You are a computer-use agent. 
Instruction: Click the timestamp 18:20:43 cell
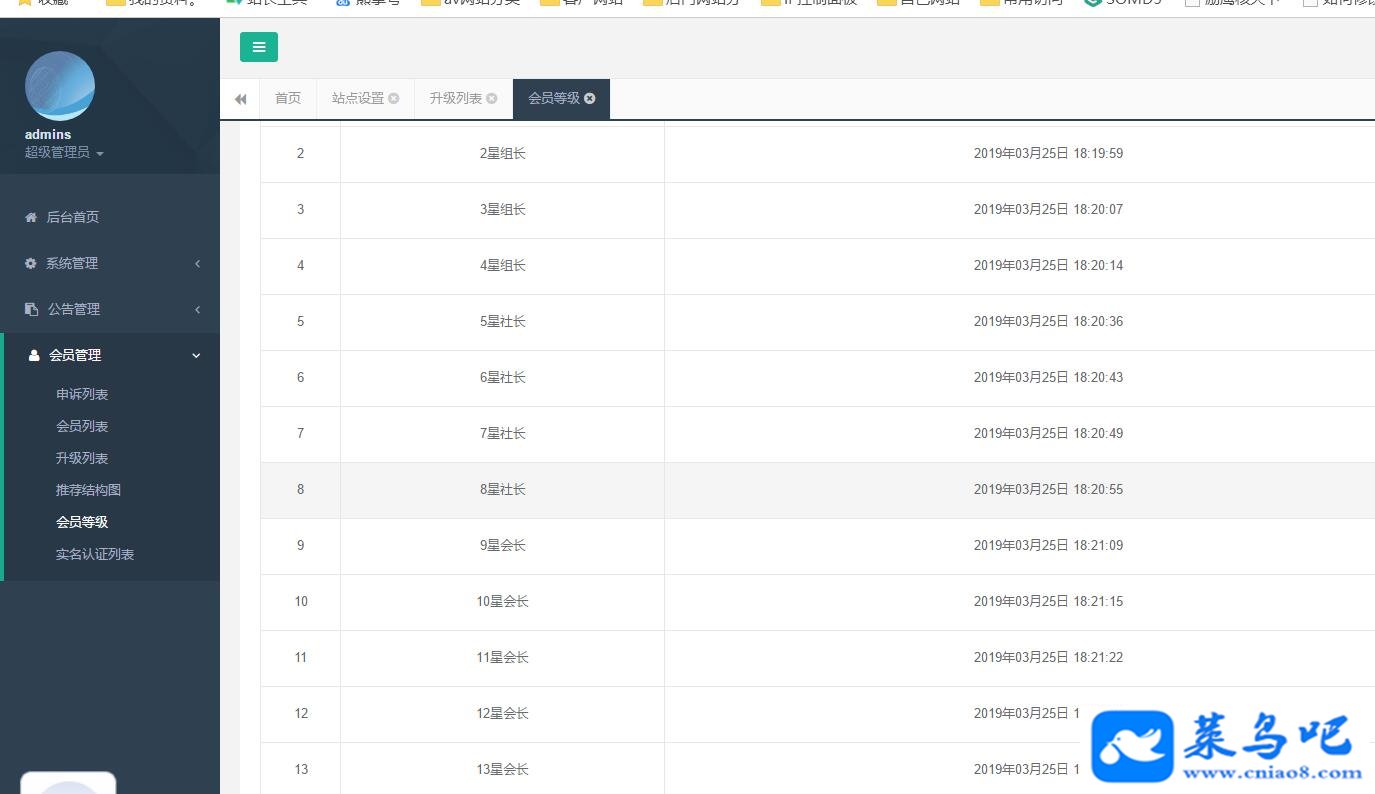pos(1020,378)
